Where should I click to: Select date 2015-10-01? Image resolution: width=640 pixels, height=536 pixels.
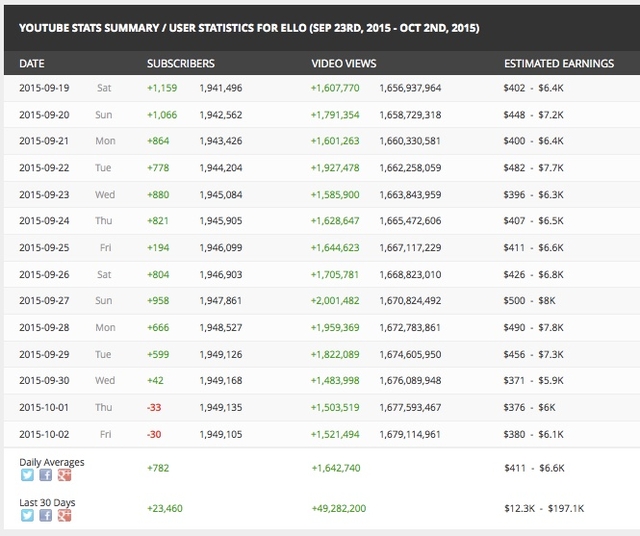[44, 407]
